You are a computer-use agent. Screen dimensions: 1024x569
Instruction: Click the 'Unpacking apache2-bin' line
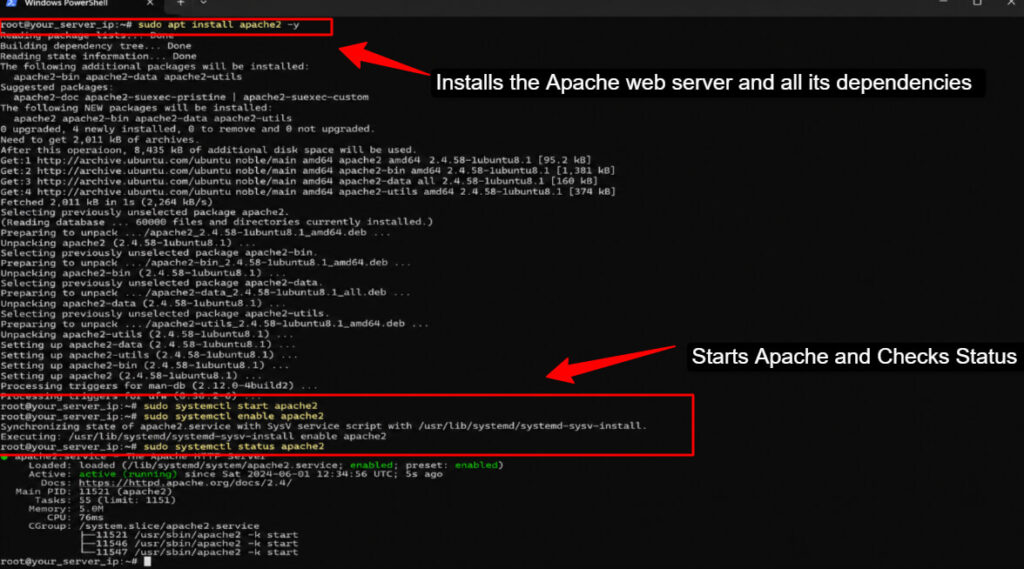pos(144,273)
